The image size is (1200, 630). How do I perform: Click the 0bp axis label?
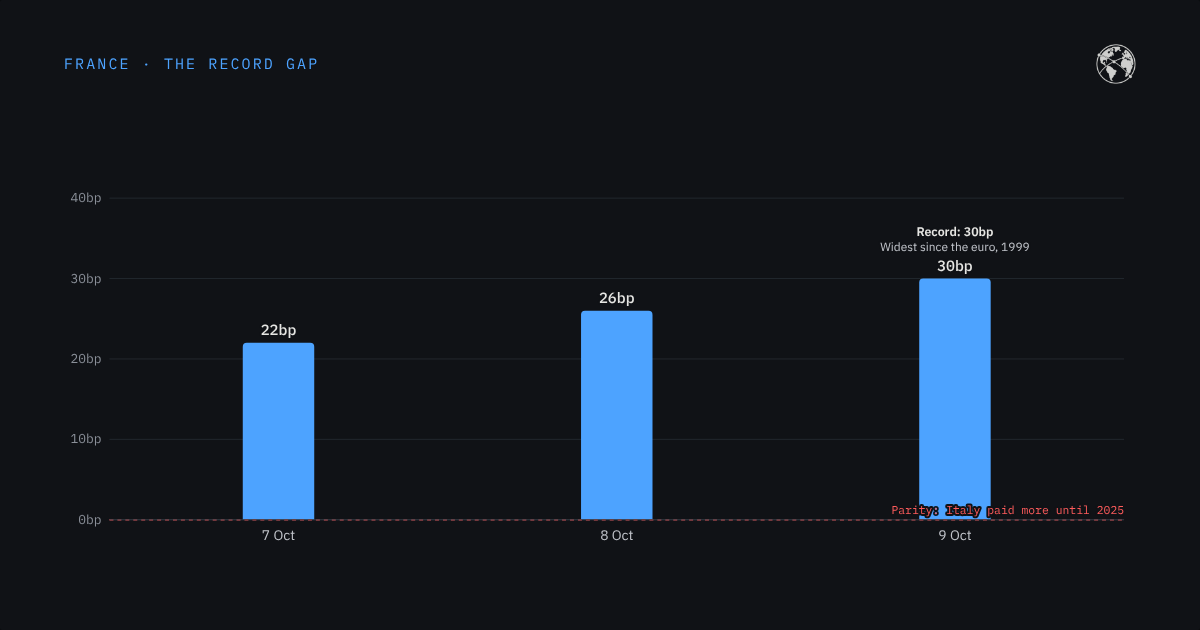point(90,520)
